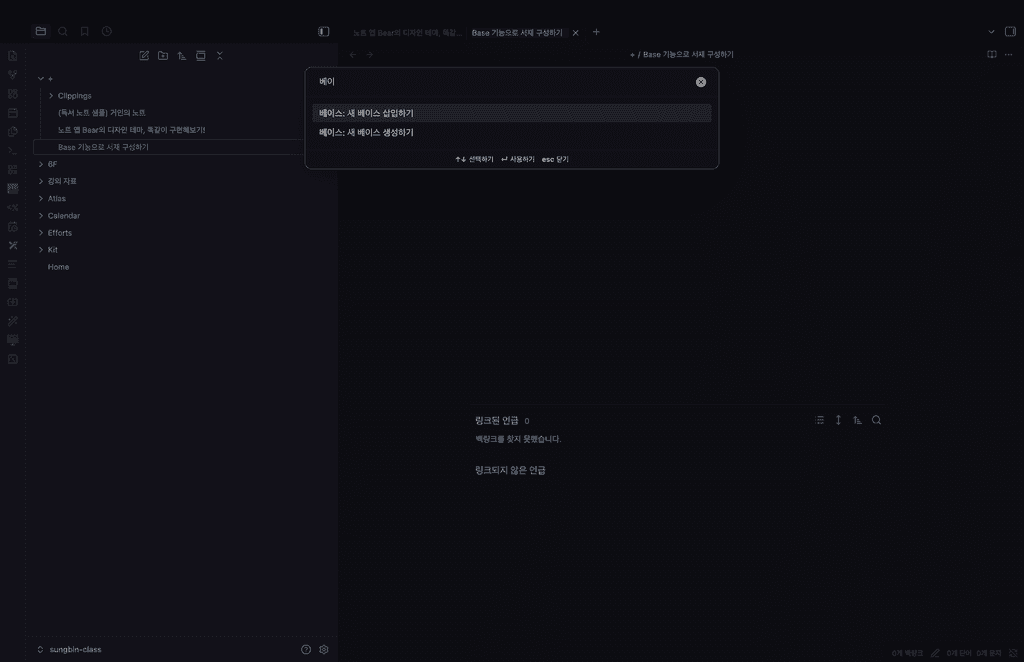1024x662 pixels.
Task: Expand the 6F folder
Action: coord(40,164)
